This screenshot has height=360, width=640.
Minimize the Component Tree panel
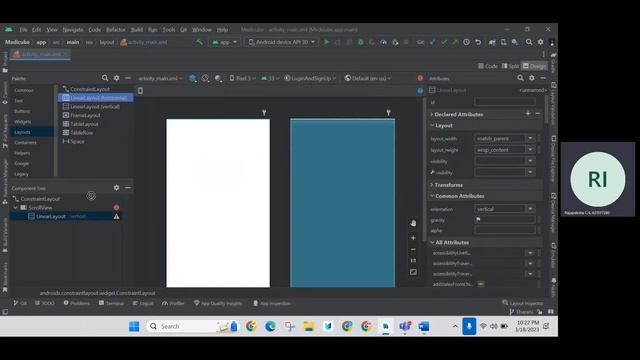[x=128, y=188]
